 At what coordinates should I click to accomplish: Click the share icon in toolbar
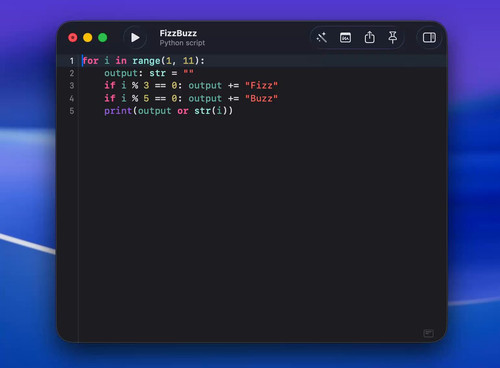point(369,37)
